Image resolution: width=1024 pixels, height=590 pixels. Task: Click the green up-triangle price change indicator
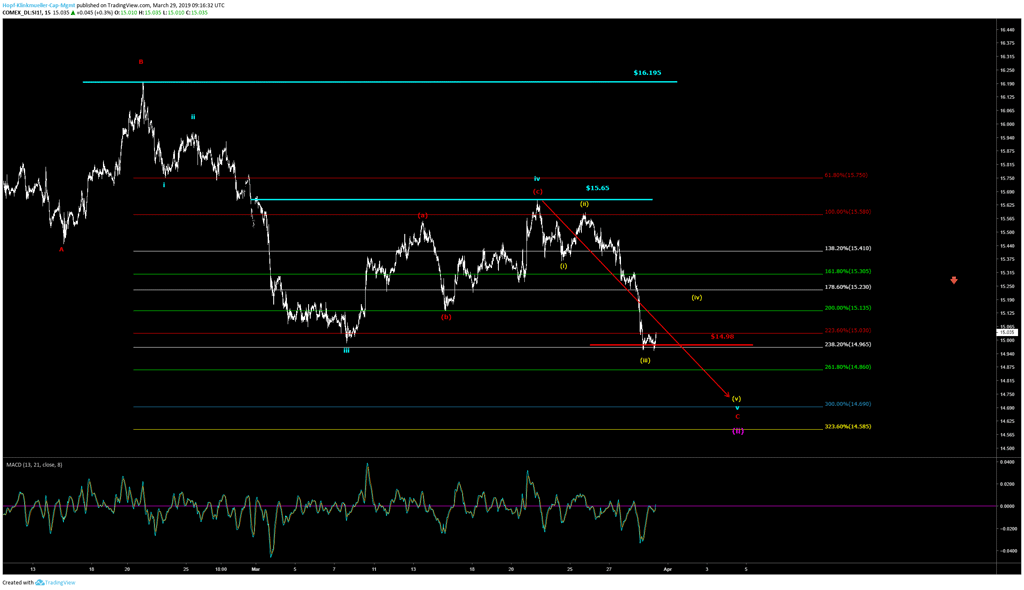click(x=72, y=12)
